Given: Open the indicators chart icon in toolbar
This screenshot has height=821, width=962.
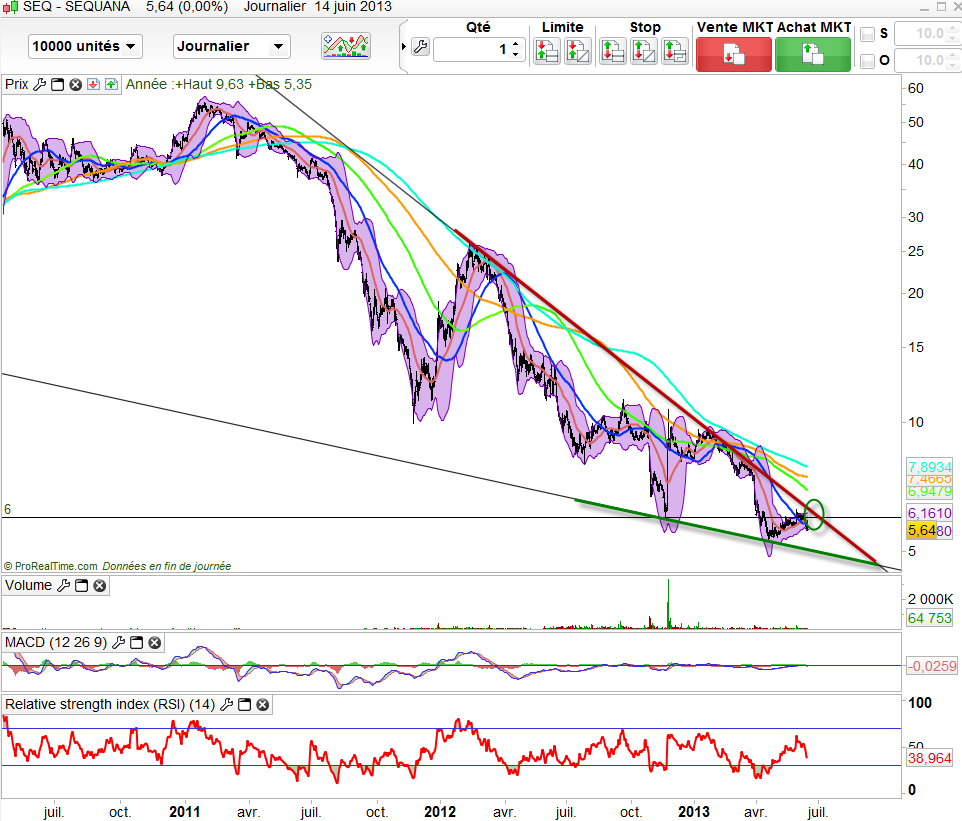Looking at the screenshot, I should [346, 46].
